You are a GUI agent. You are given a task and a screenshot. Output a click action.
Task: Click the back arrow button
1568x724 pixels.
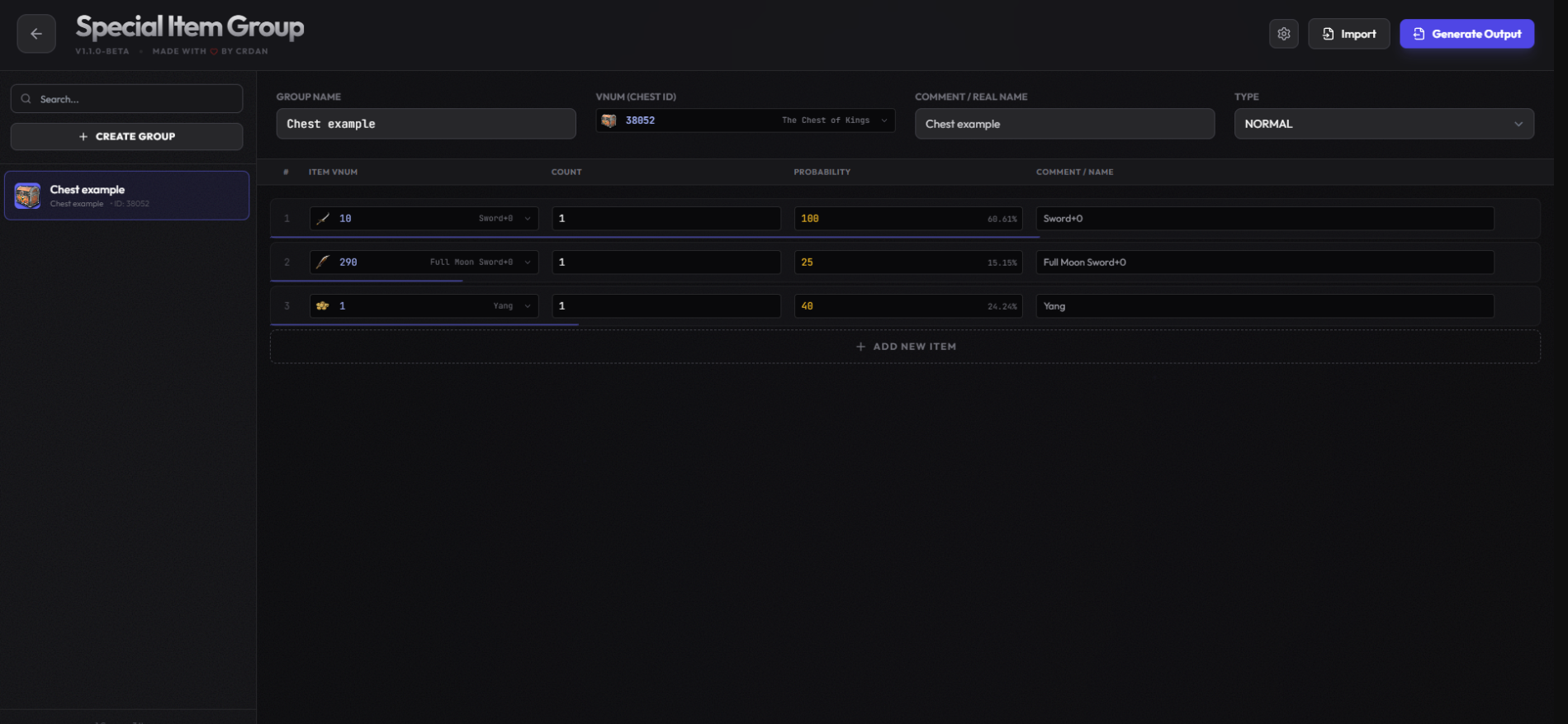tap(36, 34)
